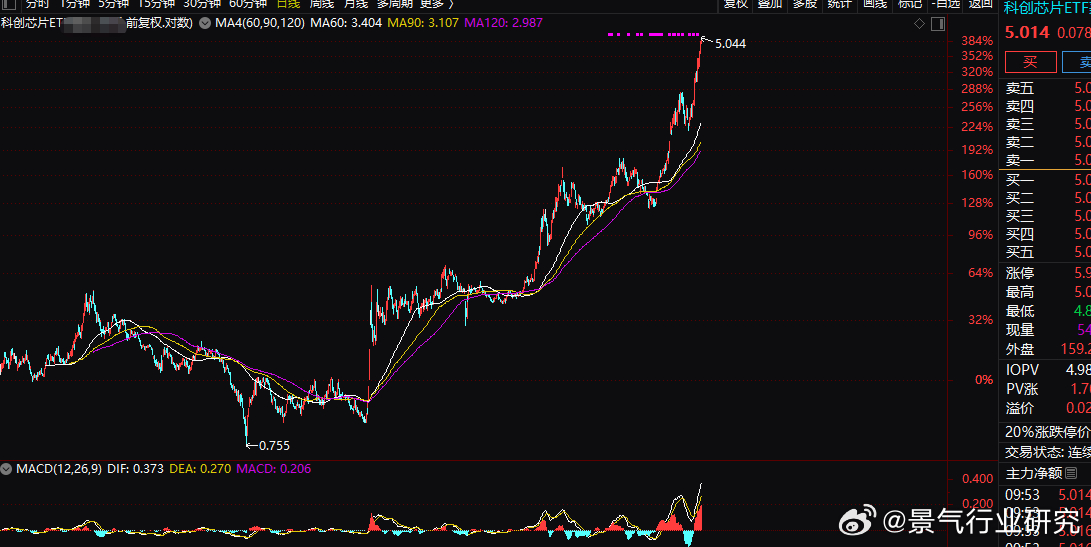1091x547 pixels.
Task: Open the 统计 statistics tool
Action: pos(840,3)
